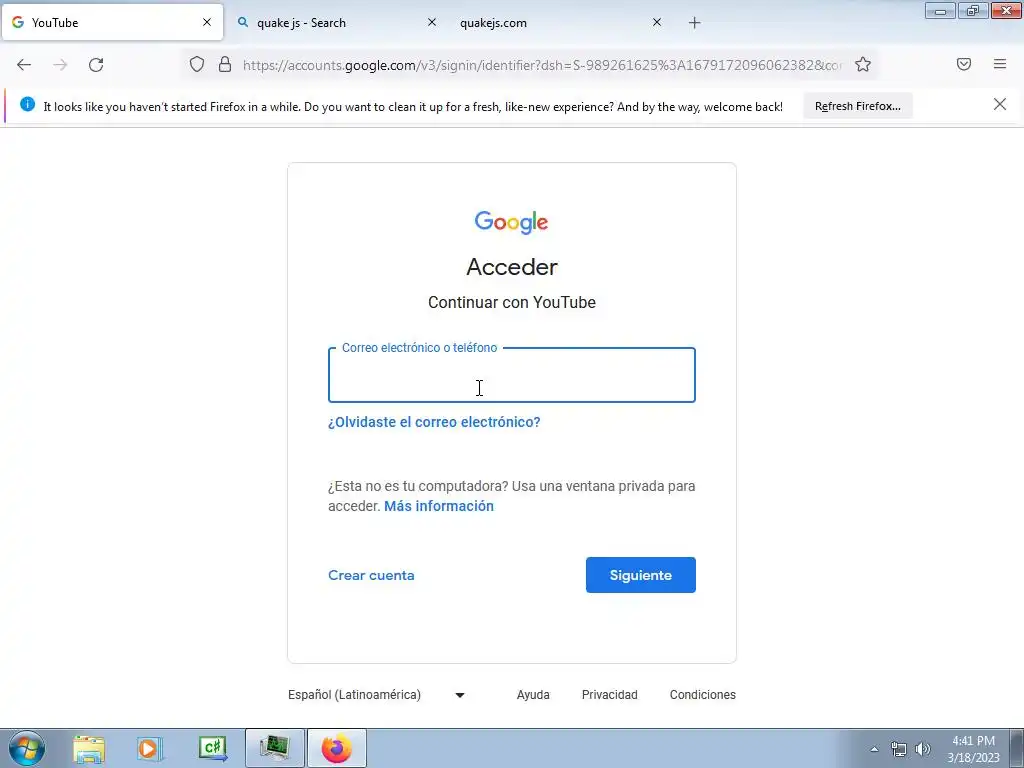Open the Español (Latinoamérica) language dropdown
1024x768 pixels.
tap(377, 695)
